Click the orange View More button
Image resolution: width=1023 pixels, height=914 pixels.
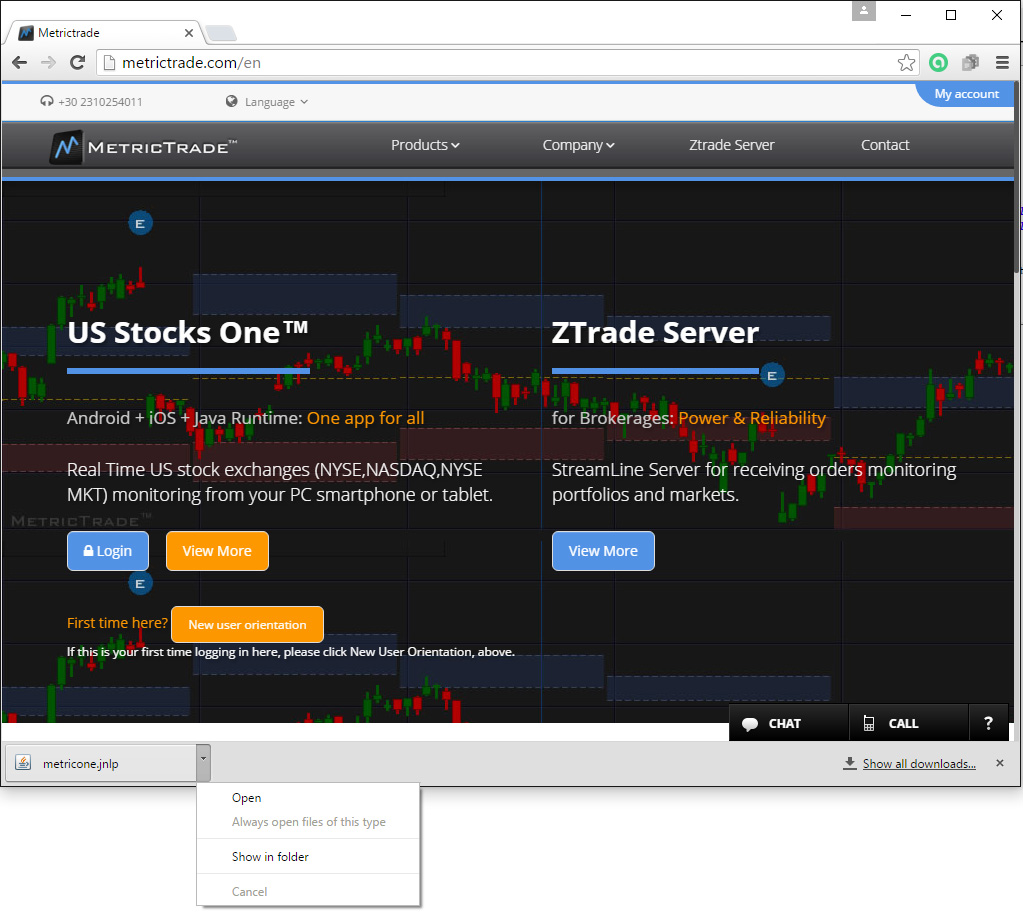(217, 551)
